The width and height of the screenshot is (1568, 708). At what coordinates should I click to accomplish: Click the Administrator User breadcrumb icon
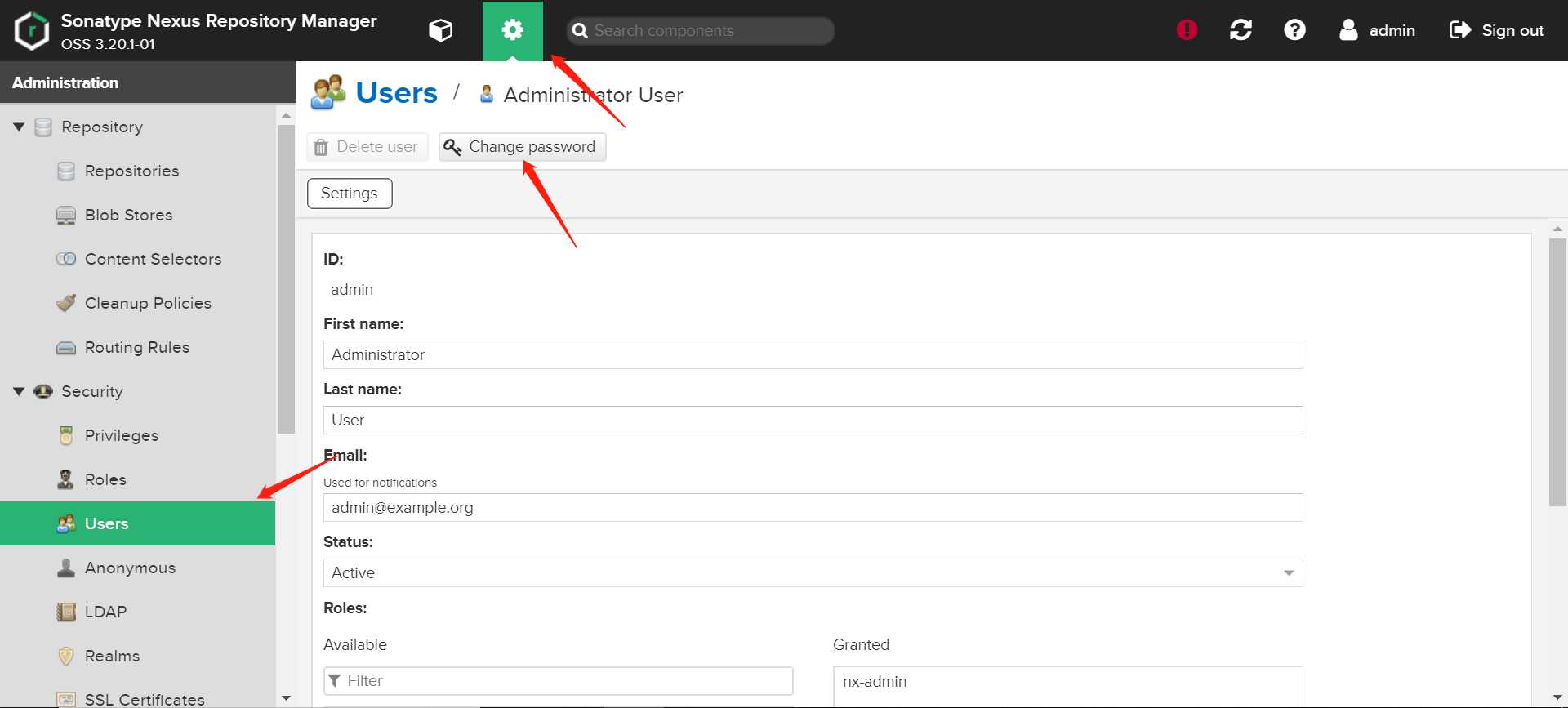pos(487,94)
